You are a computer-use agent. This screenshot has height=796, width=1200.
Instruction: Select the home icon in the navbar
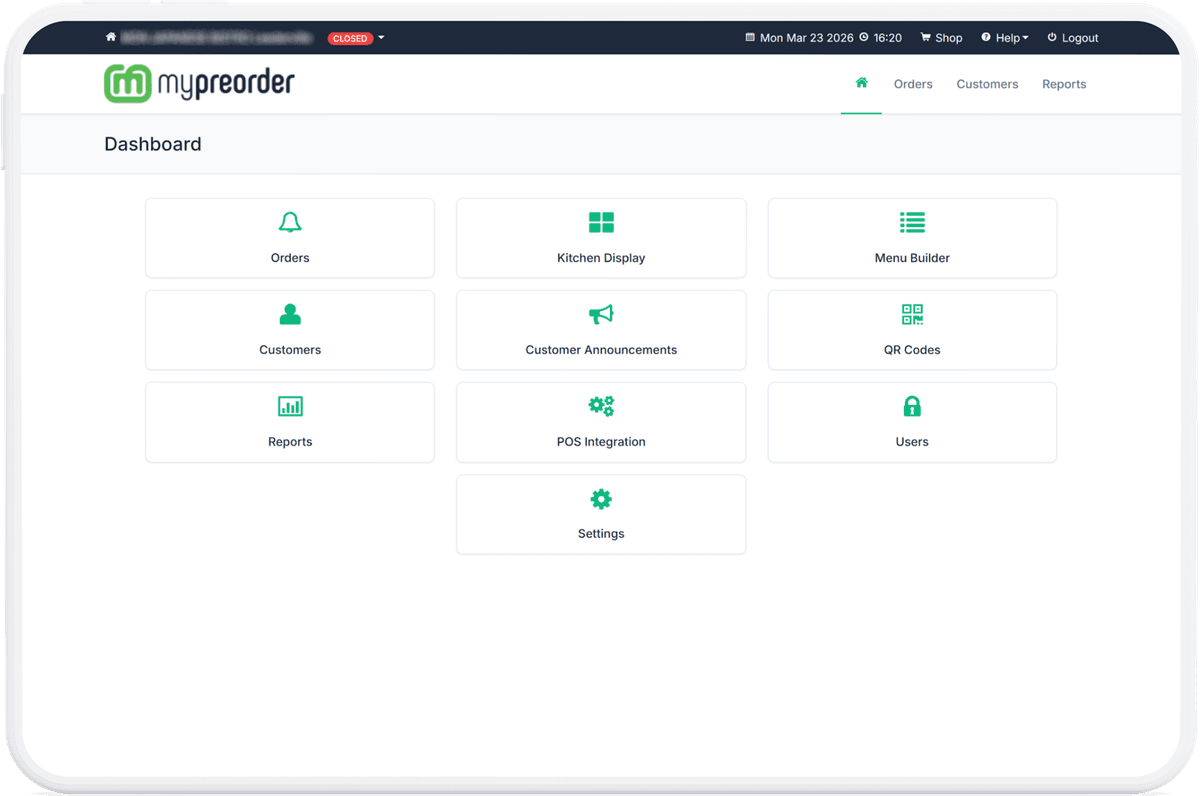pyautogui.click(x=861, y=83)
